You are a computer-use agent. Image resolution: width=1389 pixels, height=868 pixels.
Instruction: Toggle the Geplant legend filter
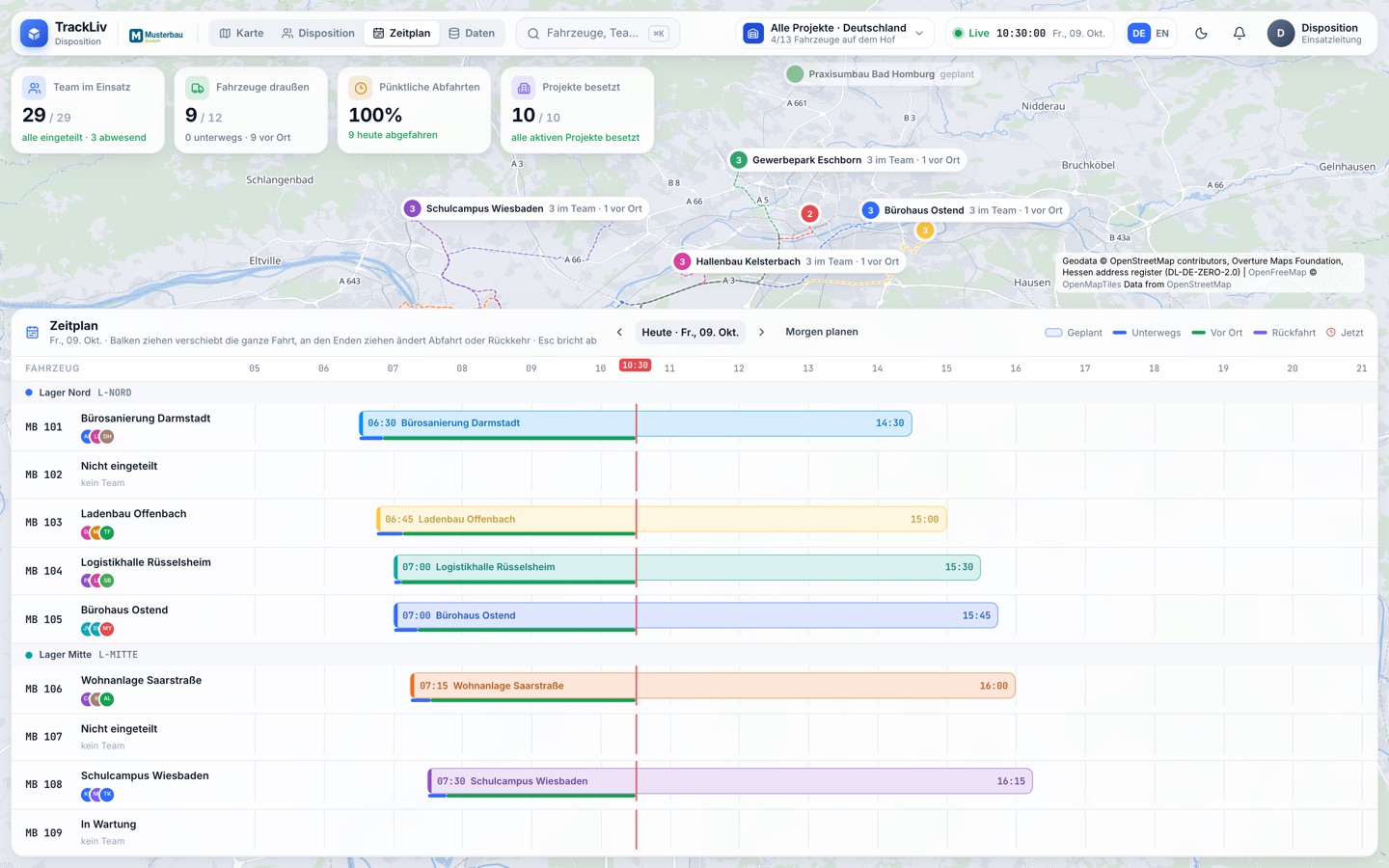(x=1074, y=333)
